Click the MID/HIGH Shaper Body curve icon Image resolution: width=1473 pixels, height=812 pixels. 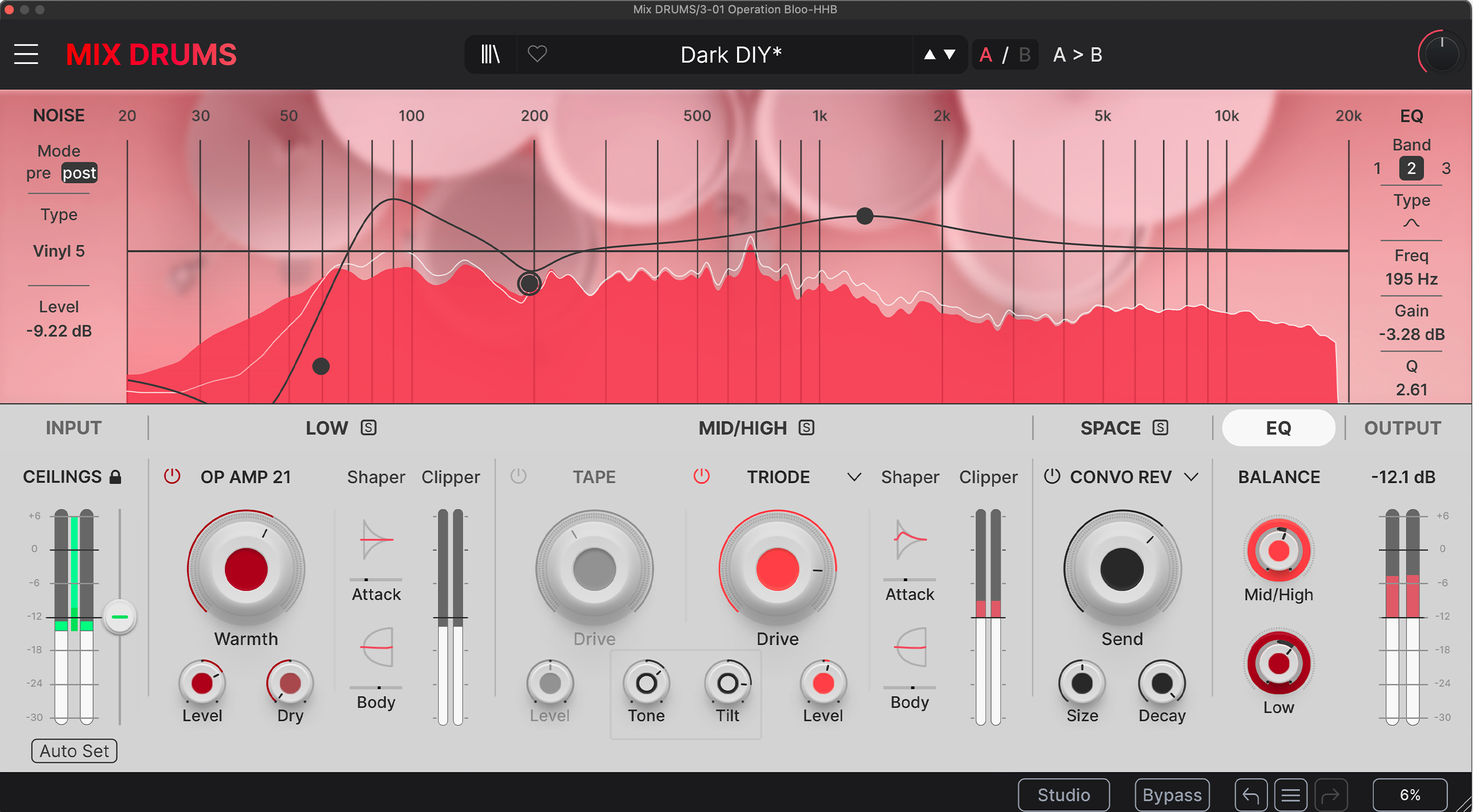coord(910,647)
